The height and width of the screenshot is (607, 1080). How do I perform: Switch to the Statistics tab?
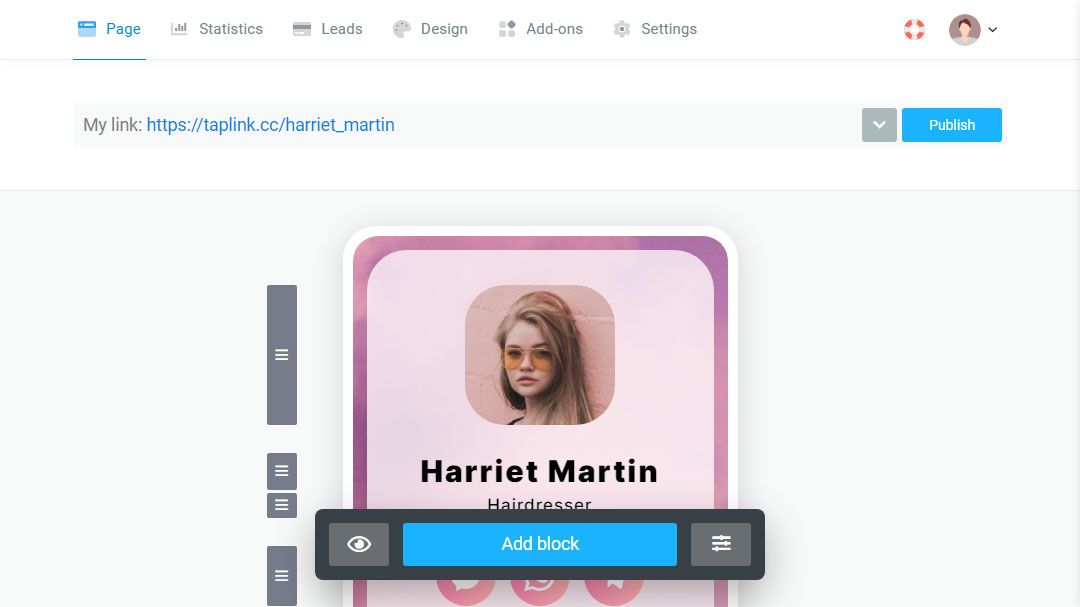tap(217, 29)
